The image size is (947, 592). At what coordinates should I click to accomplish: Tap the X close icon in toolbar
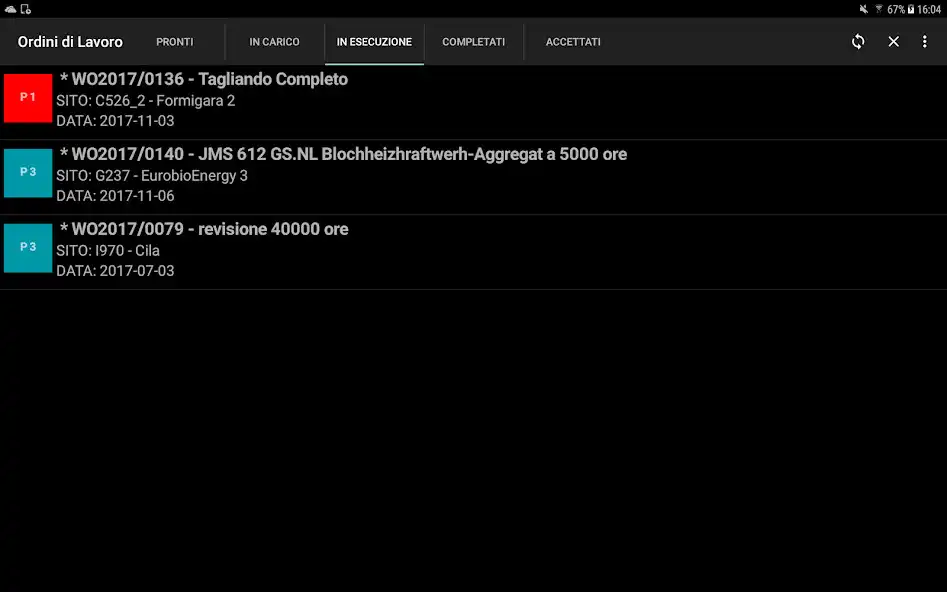click(x=894, y=42)
